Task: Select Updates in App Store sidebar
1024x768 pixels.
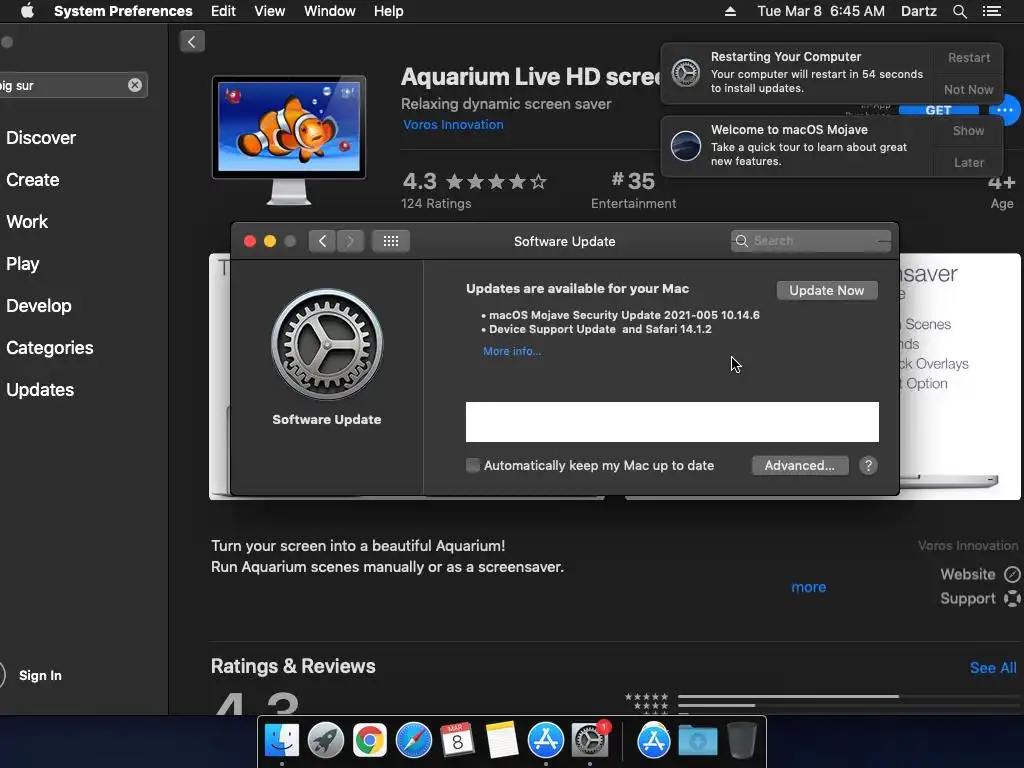Action: click(40, 390)
